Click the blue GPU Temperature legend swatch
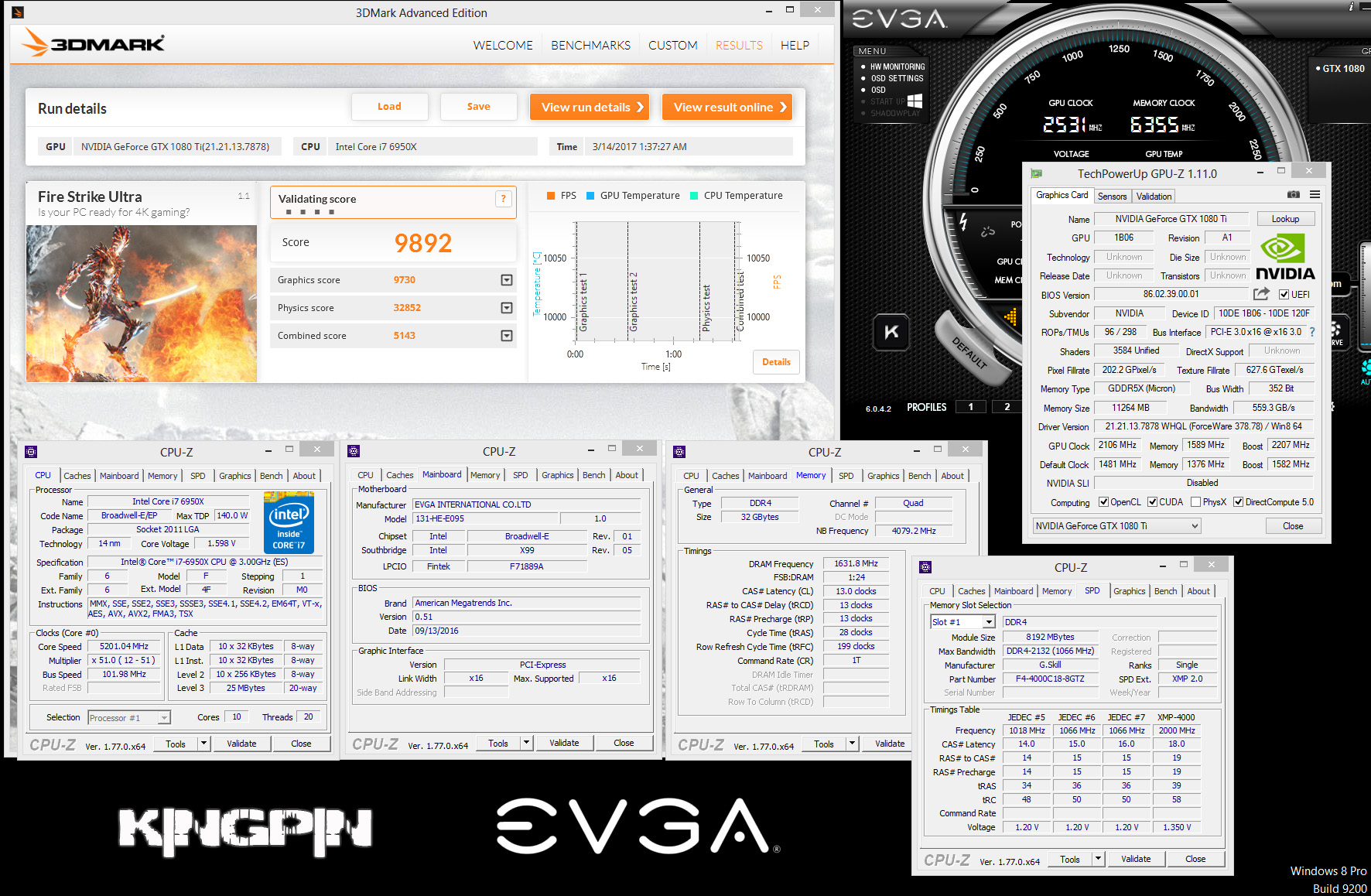 click(590, 196)
